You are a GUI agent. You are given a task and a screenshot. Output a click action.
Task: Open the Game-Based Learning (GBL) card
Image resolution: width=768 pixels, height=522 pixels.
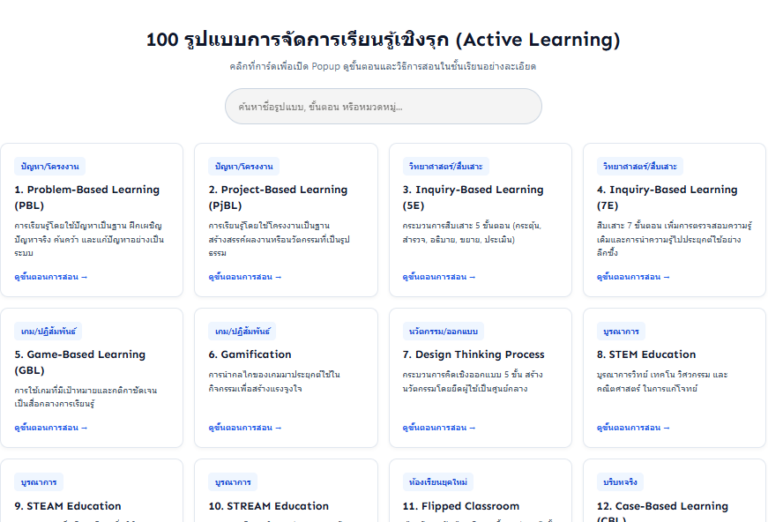click(x=92, y=378)
